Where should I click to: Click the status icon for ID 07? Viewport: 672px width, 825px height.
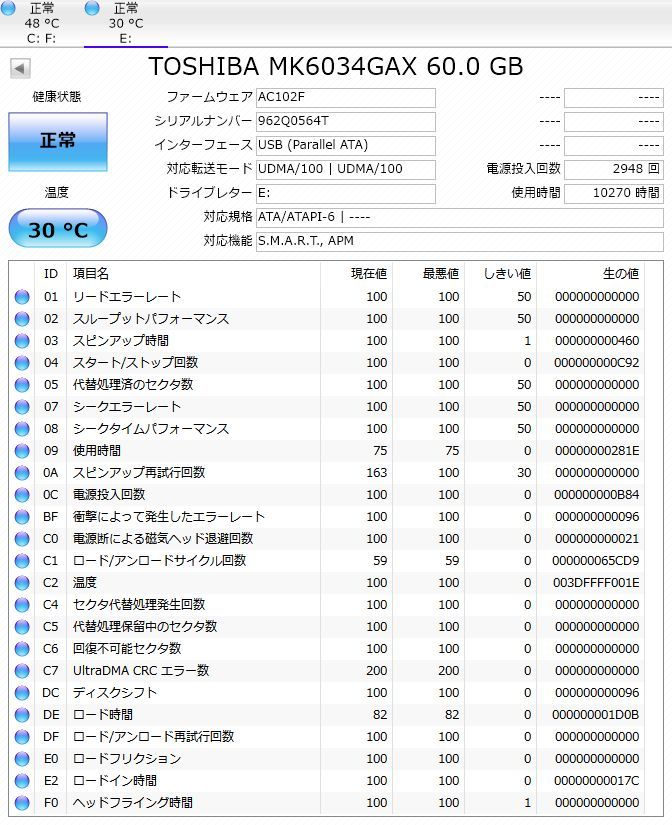point(22,407)
